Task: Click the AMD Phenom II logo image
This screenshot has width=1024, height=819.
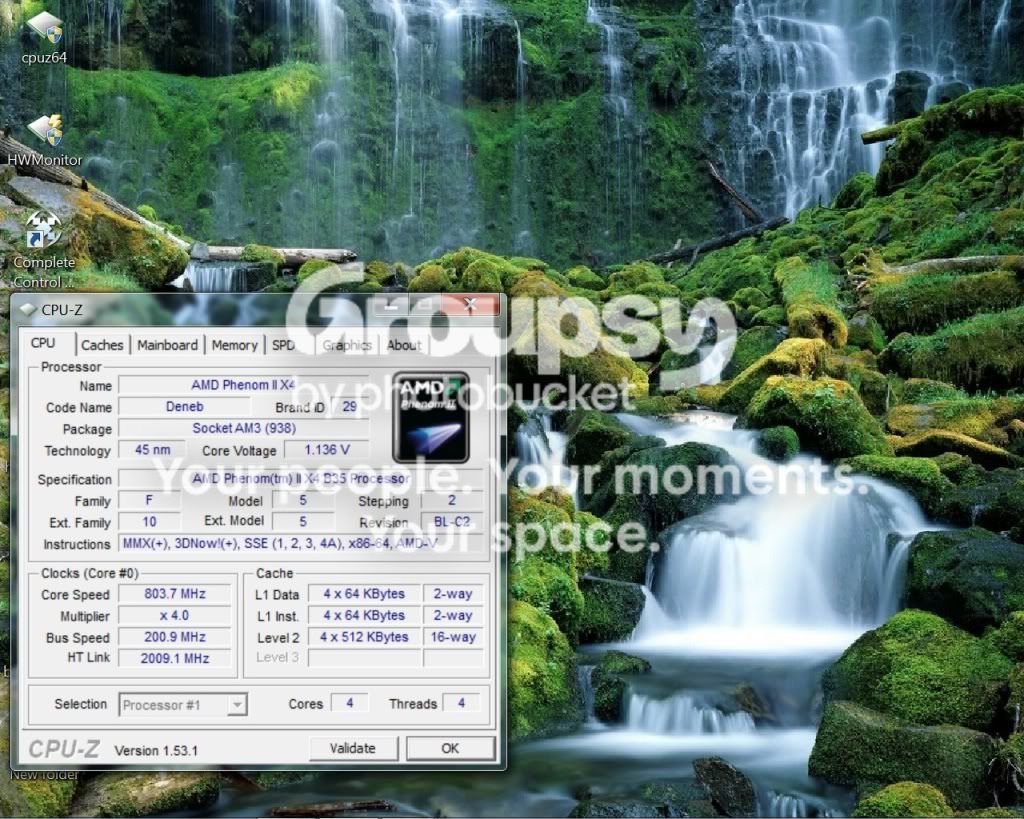Action: (430, 417)
